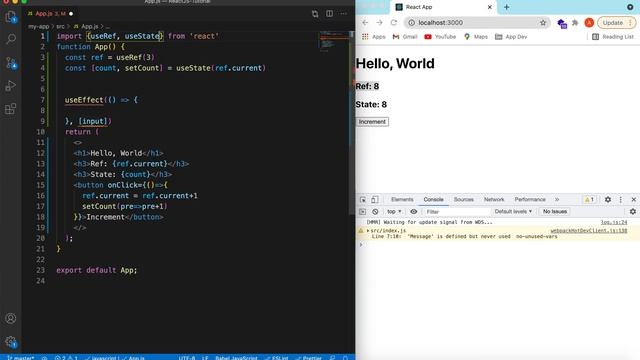Open the Accounts menu in activity bar

point(11,318)
